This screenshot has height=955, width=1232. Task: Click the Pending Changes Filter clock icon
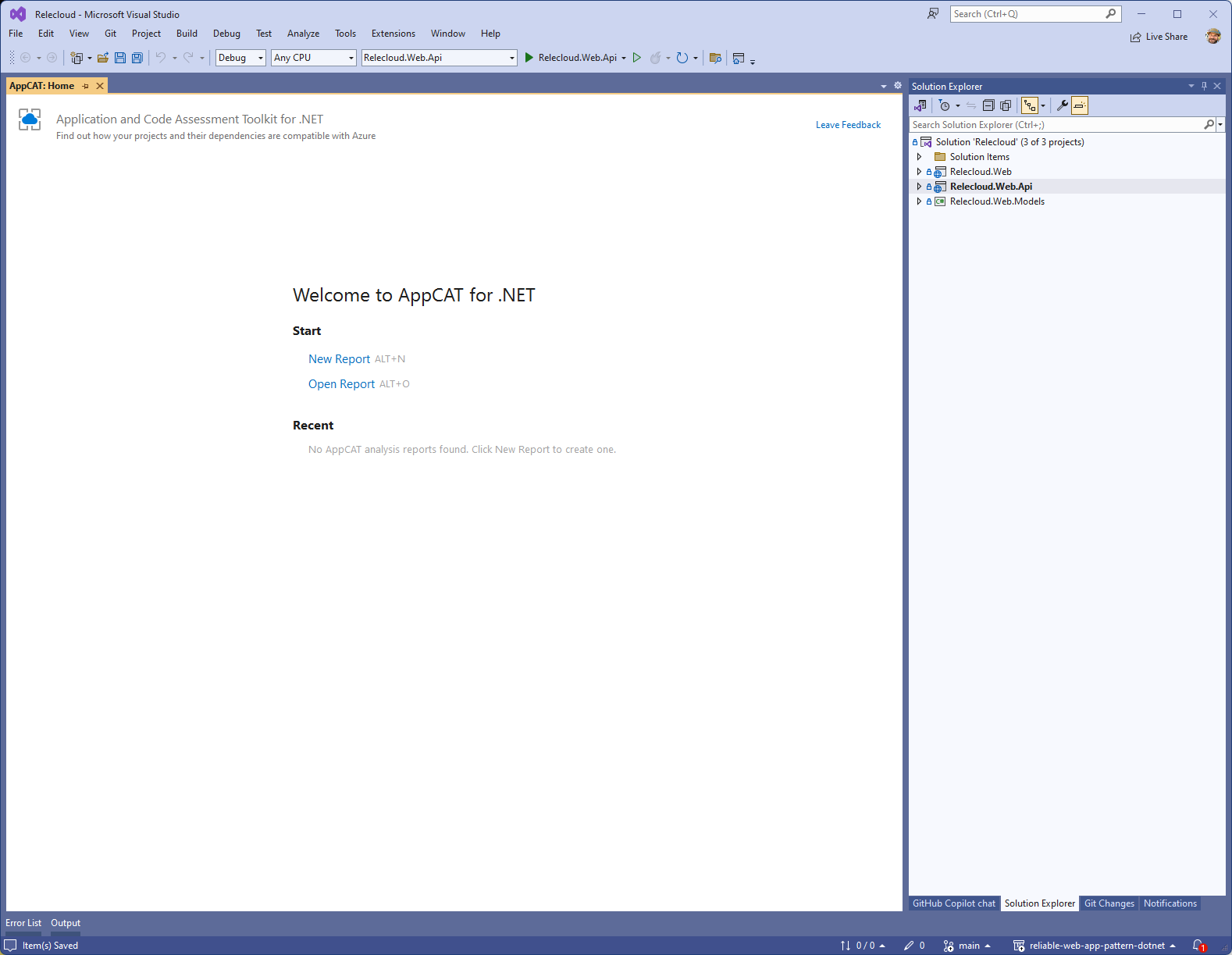tap(945, 105)
